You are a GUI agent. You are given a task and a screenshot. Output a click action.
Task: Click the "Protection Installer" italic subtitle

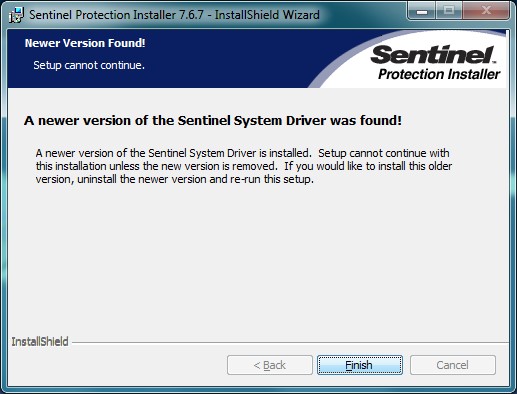439,74
